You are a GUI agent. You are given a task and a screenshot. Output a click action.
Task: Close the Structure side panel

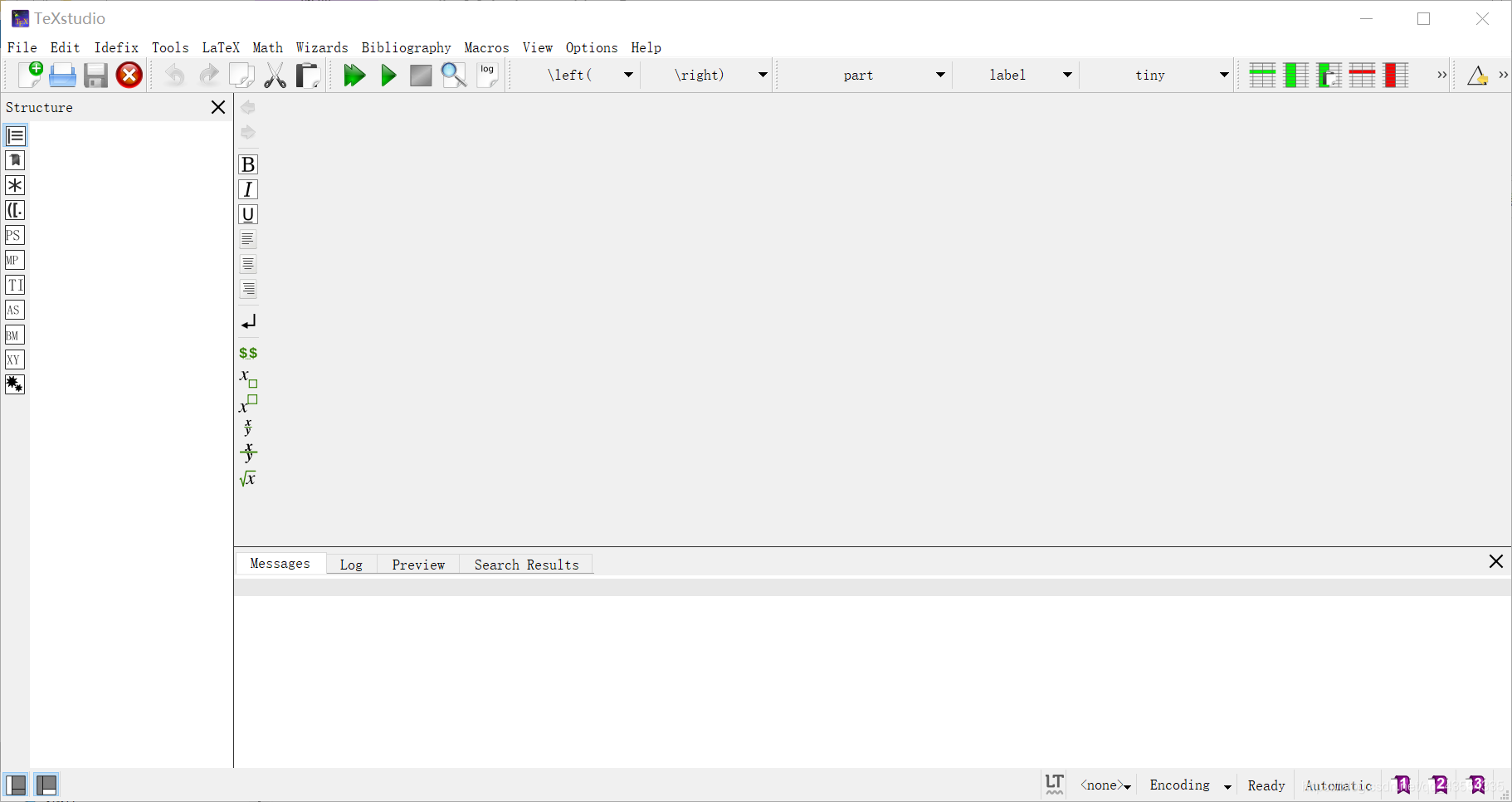click(x=218, y=107)
